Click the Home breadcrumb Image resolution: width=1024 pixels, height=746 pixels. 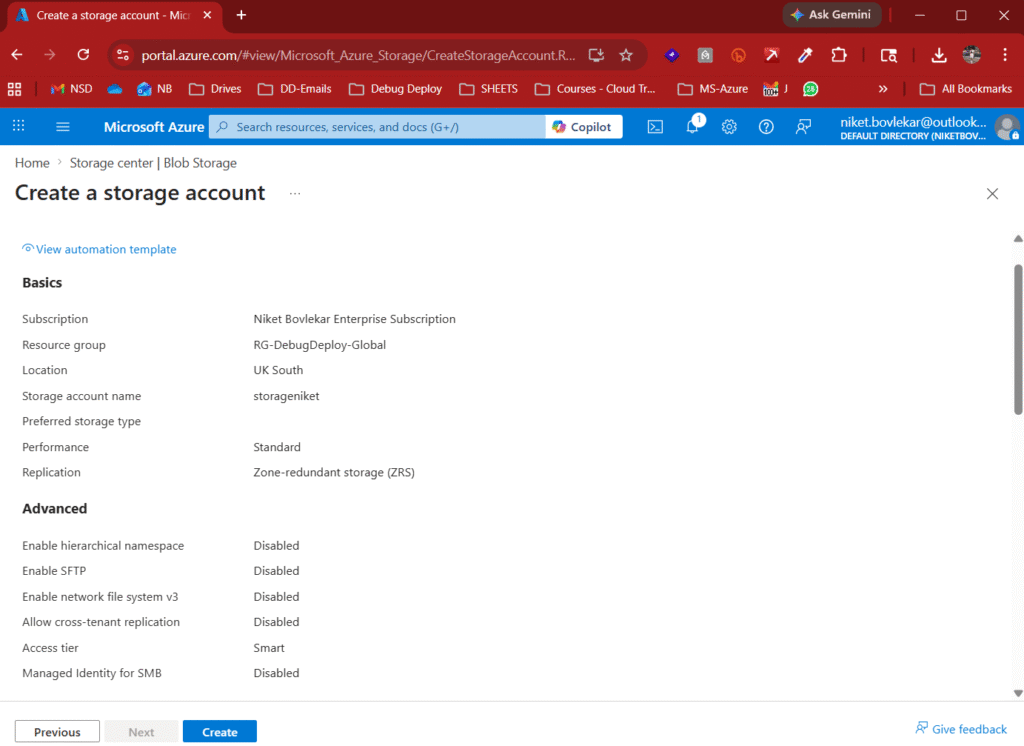[x=32, y=163]
